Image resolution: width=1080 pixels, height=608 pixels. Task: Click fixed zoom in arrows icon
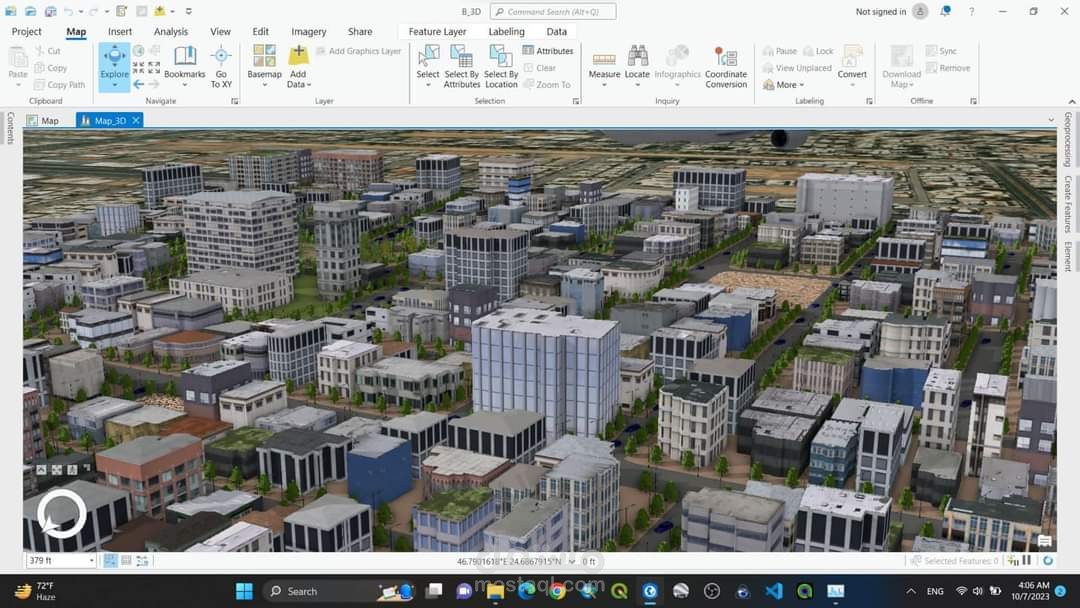click(x=138, y=67)
